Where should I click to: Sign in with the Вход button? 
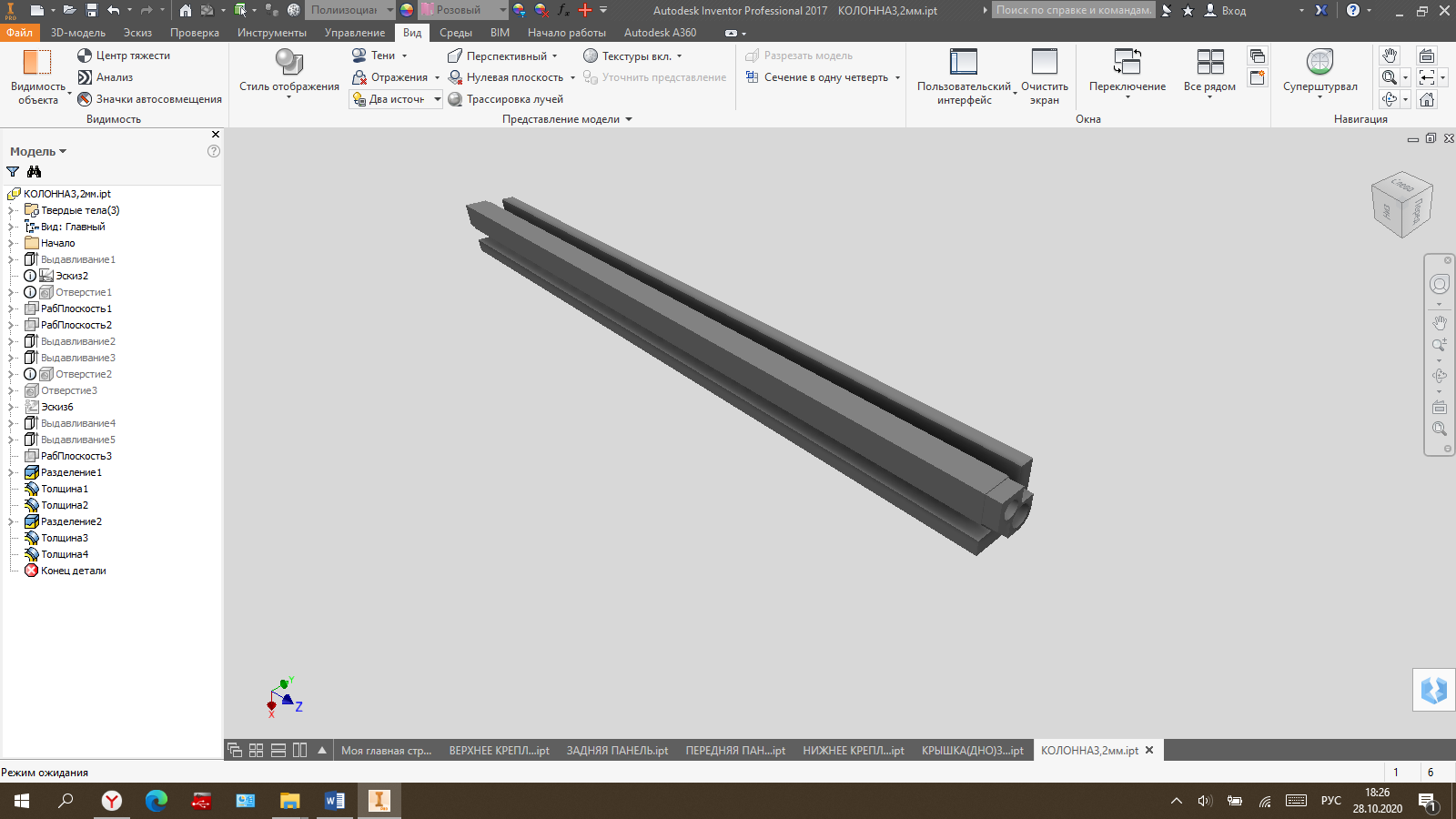coord(1226,10)
